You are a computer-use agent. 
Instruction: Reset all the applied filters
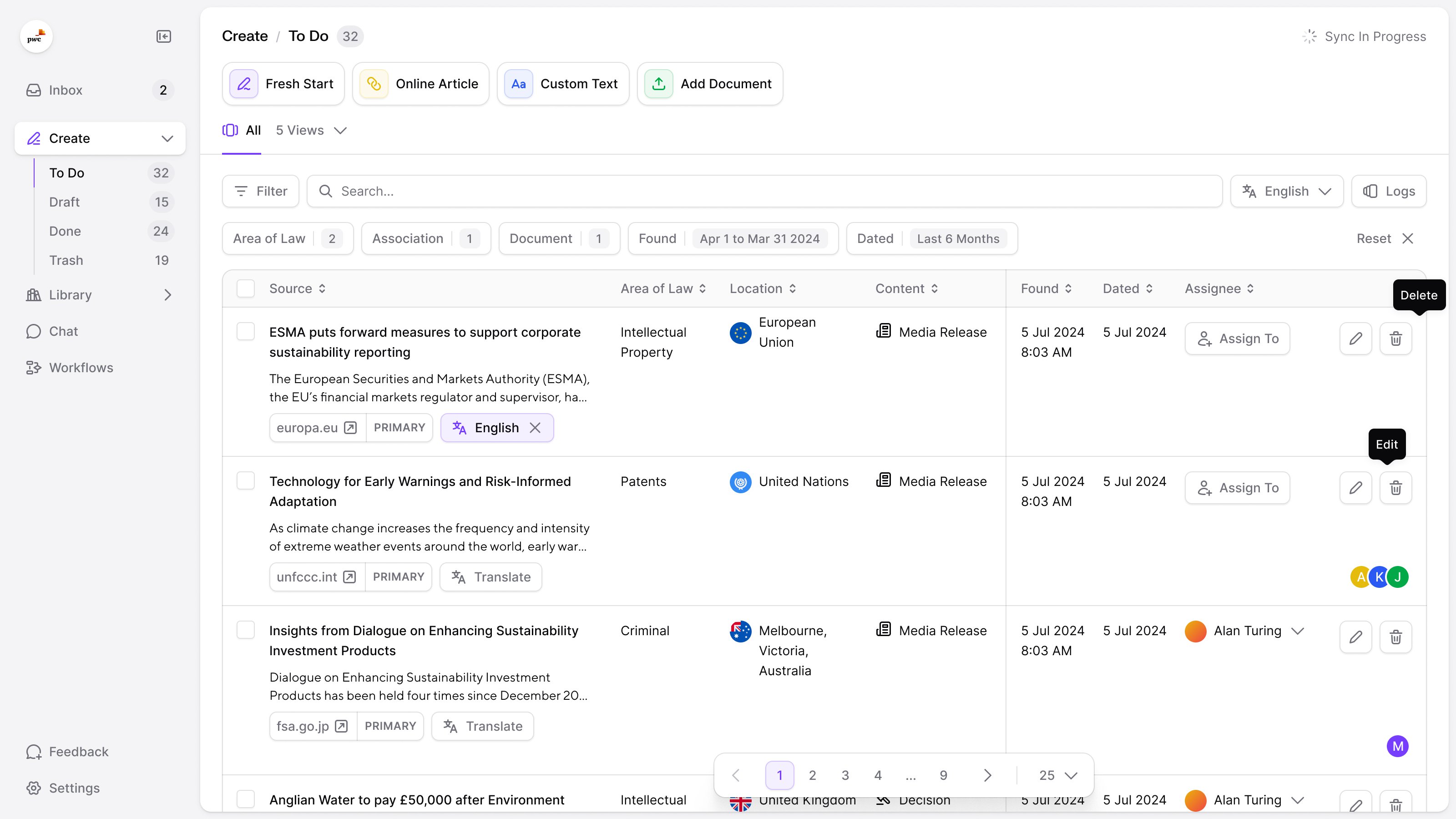tap(1384, 238)
